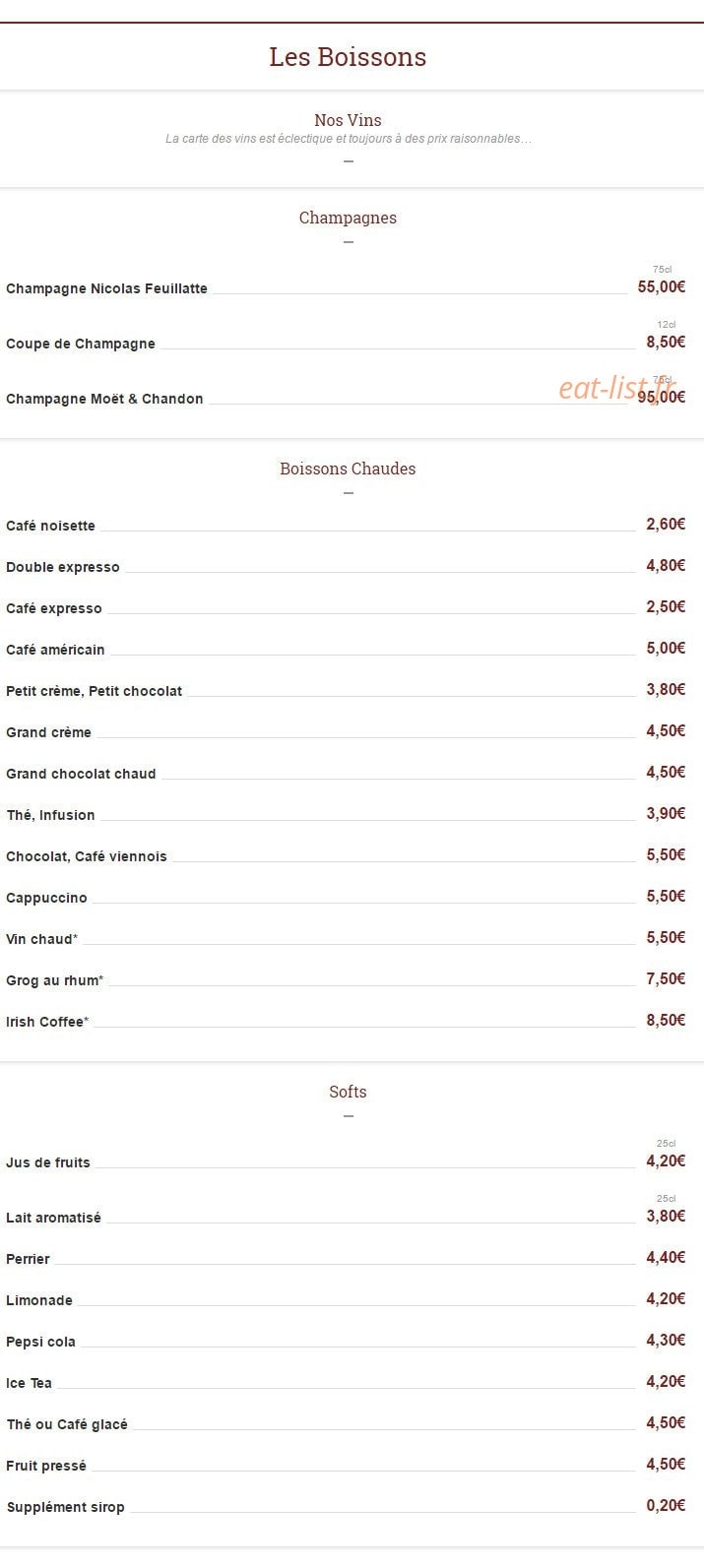The height and width of the screenshot is (1568, 704).
Task: Select the Irish Coffee item
Action: click(47, 1022)
